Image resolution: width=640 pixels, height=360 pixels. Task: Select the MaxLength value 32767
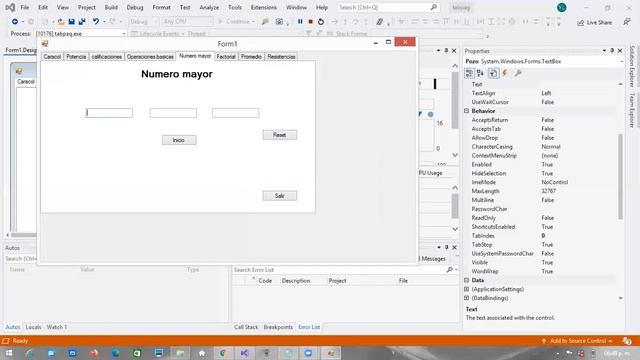549,191
